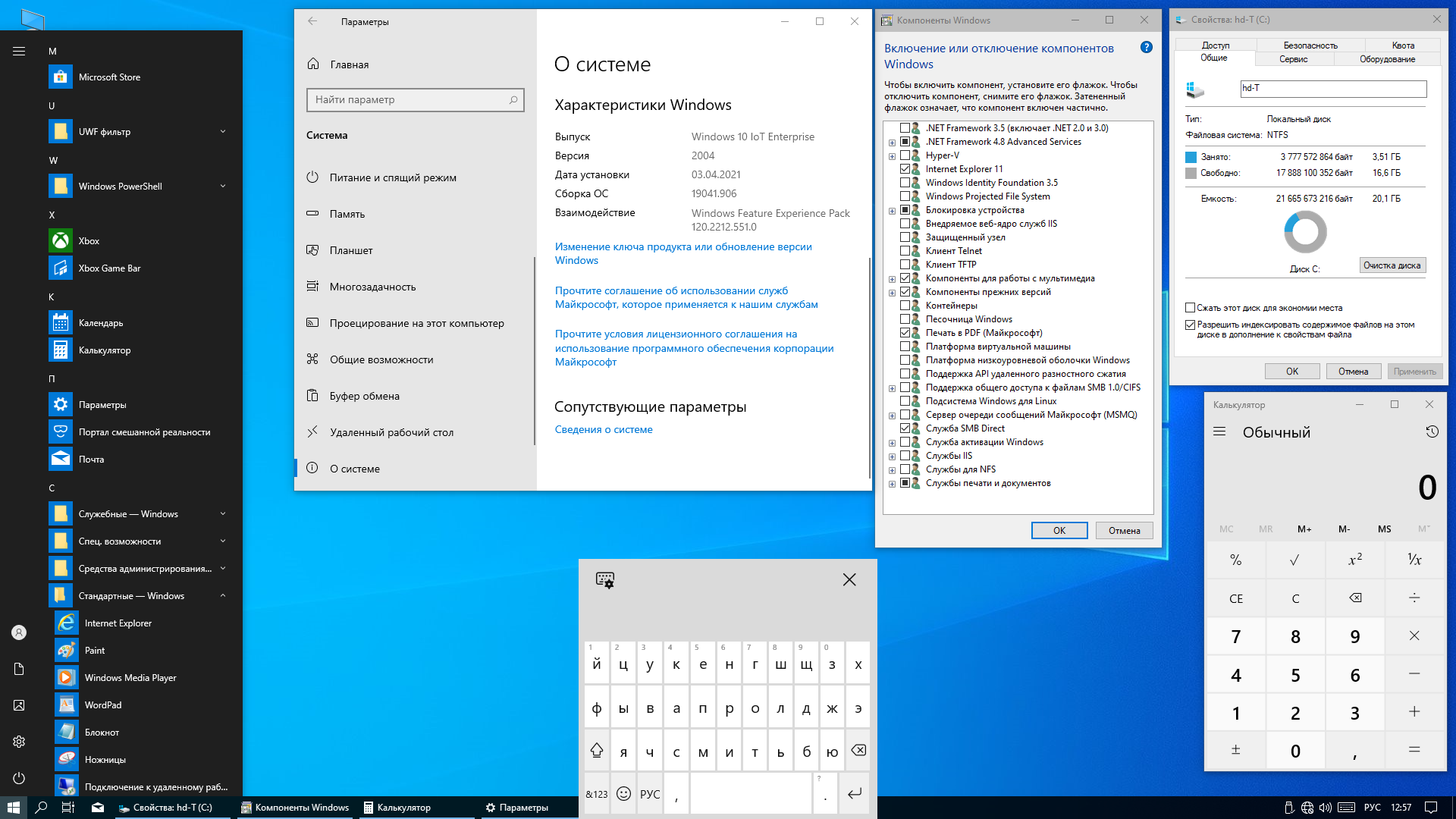This screenshot has height=819, width=1456.
Task: Click calculator backspace button
Action: click(1355, 598)
